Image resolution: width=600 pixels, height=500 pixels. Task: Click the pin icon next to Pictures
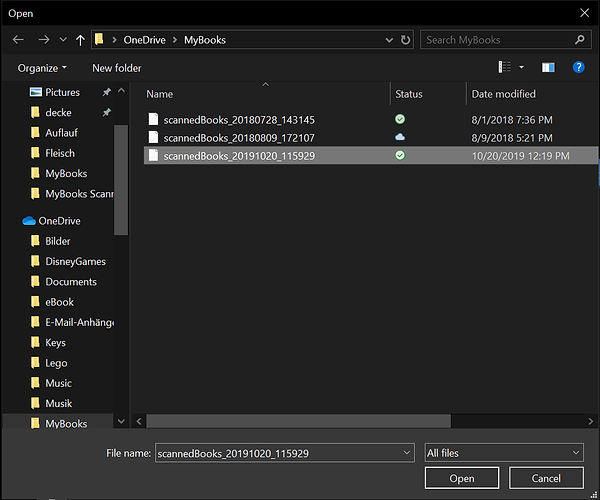(106, 92)
